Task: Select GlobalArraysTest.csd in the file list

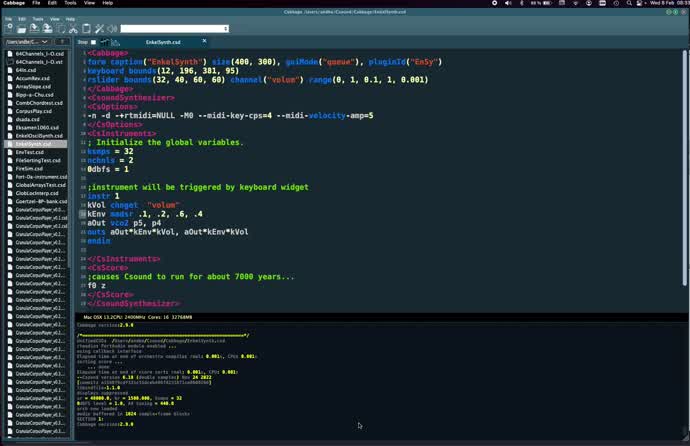Action: [36, 185]
